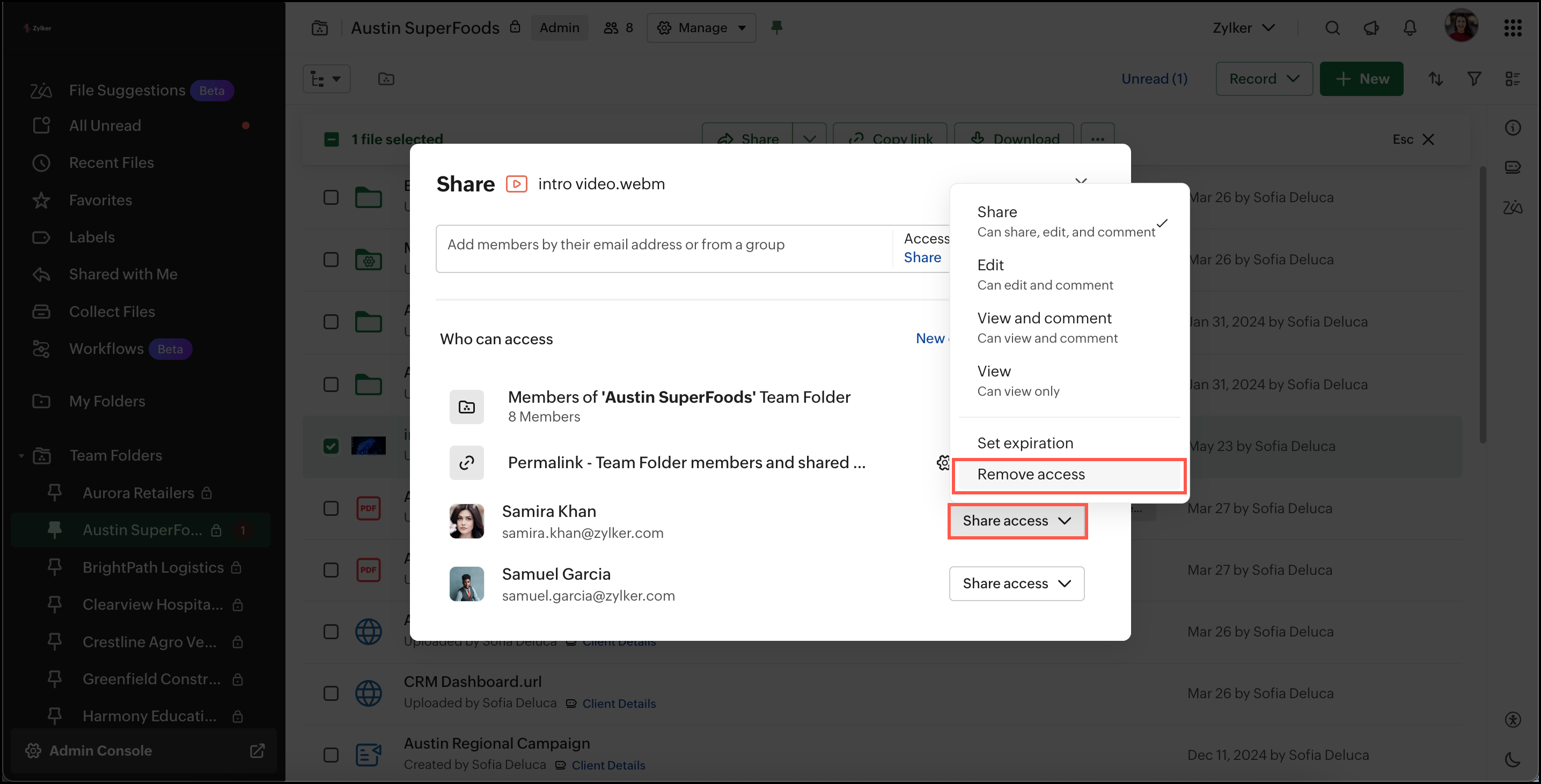The width and height of the screenshot is (1541, 784).
Task: Open the Record dropdown
Action: 1264,79
